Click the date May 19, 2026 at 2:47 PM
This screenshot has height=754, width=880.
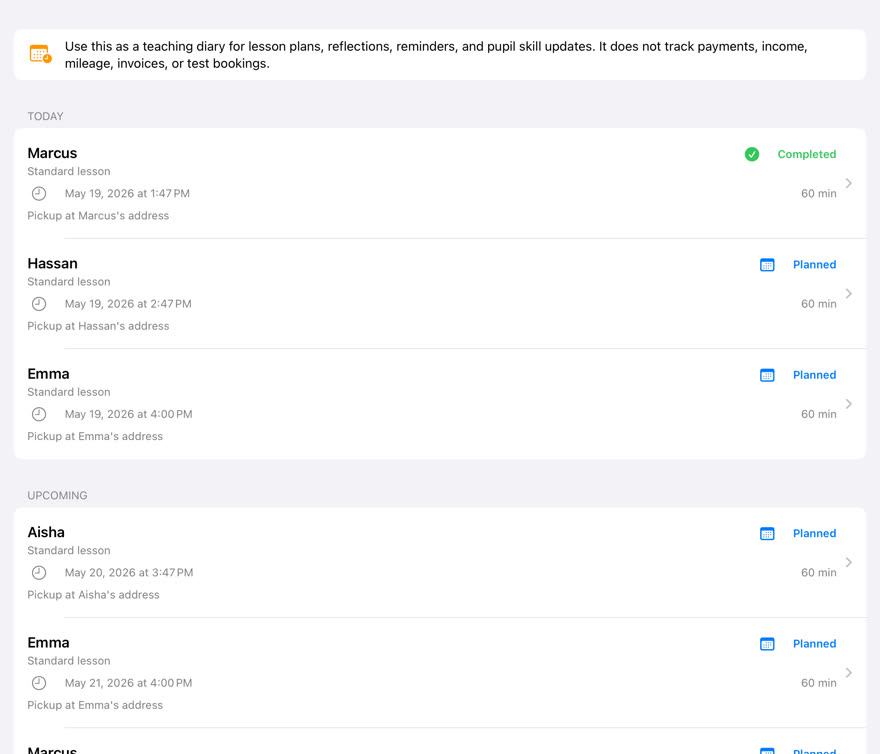point(128,304)
